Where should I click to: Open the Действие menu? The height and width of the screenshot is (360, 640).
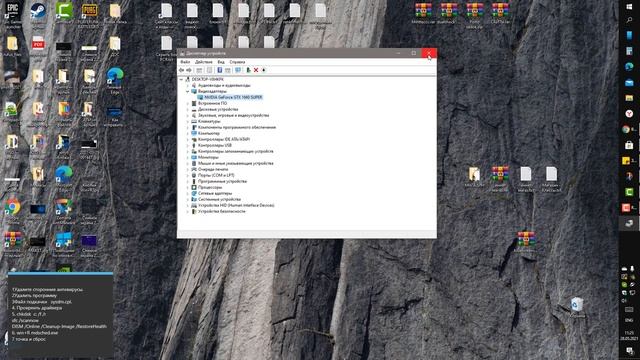[x=203, y=62]
